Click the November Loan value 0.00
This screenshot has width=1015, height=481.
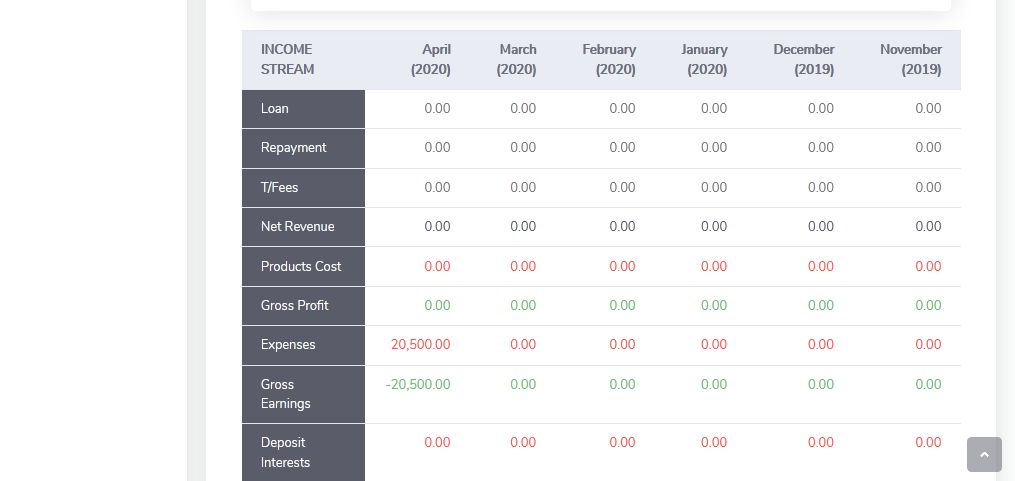[x=927, y=109]
